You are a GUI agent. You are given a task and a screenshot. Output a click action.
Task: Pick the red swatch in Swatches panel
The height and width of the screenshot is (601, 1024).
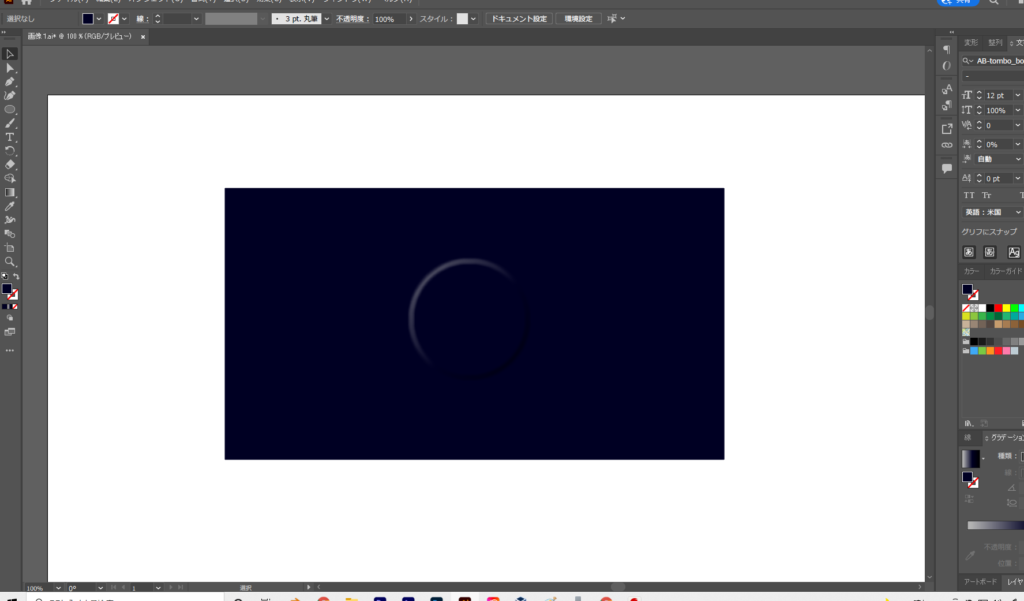pyautogui.click(x=998, y=308)
